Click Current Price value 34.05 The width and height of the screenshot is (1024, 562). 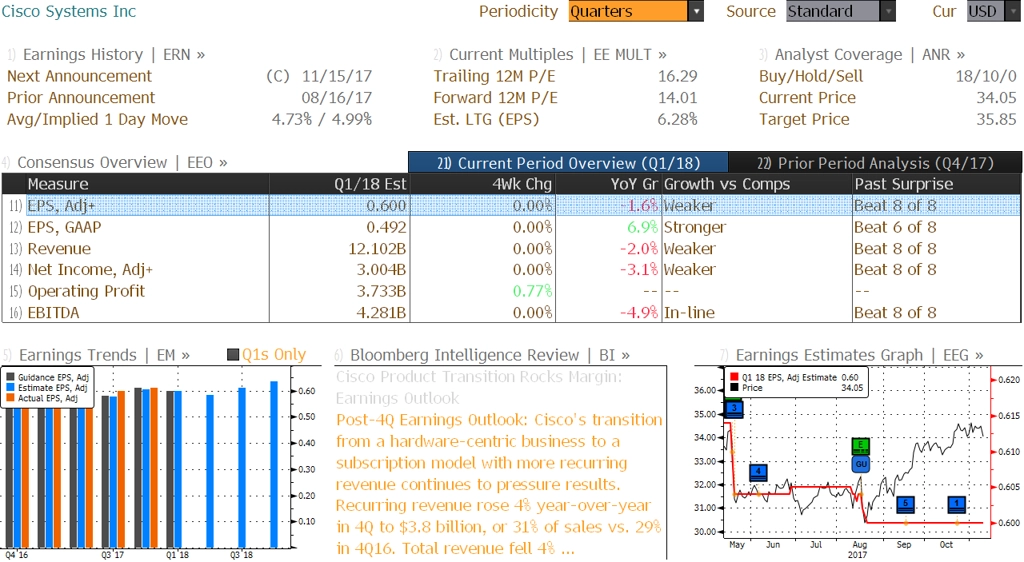[x=996, y=98]
